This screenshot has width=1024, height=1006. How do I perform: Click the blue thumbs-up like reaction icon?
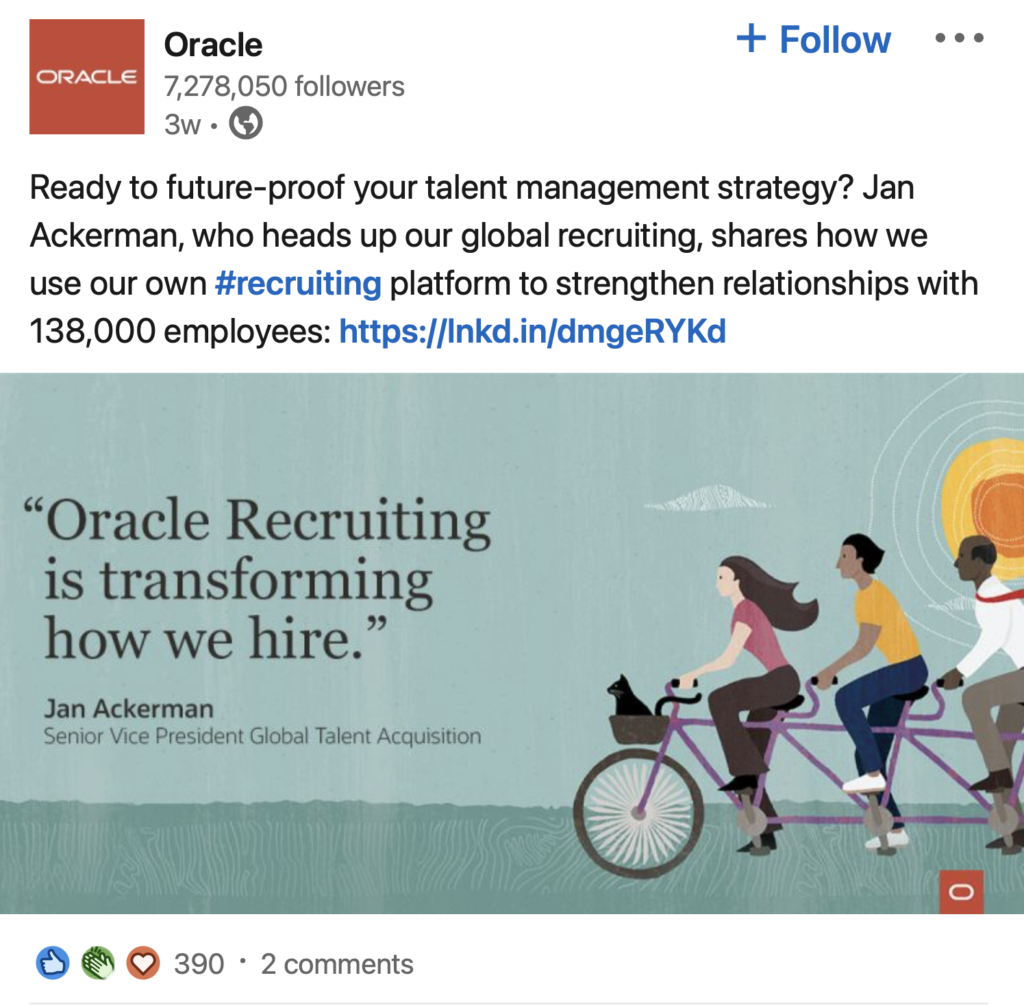pos(53,963)
